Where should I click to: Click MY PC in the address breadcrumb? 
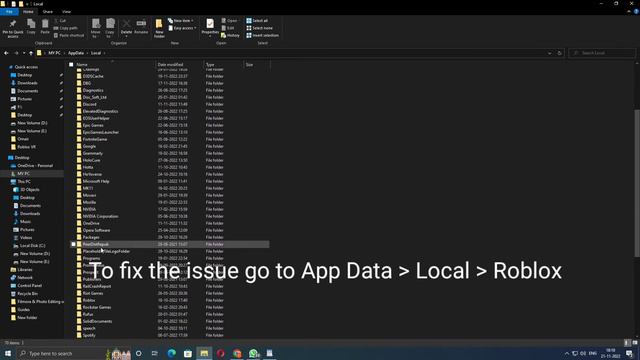(54, 53)
